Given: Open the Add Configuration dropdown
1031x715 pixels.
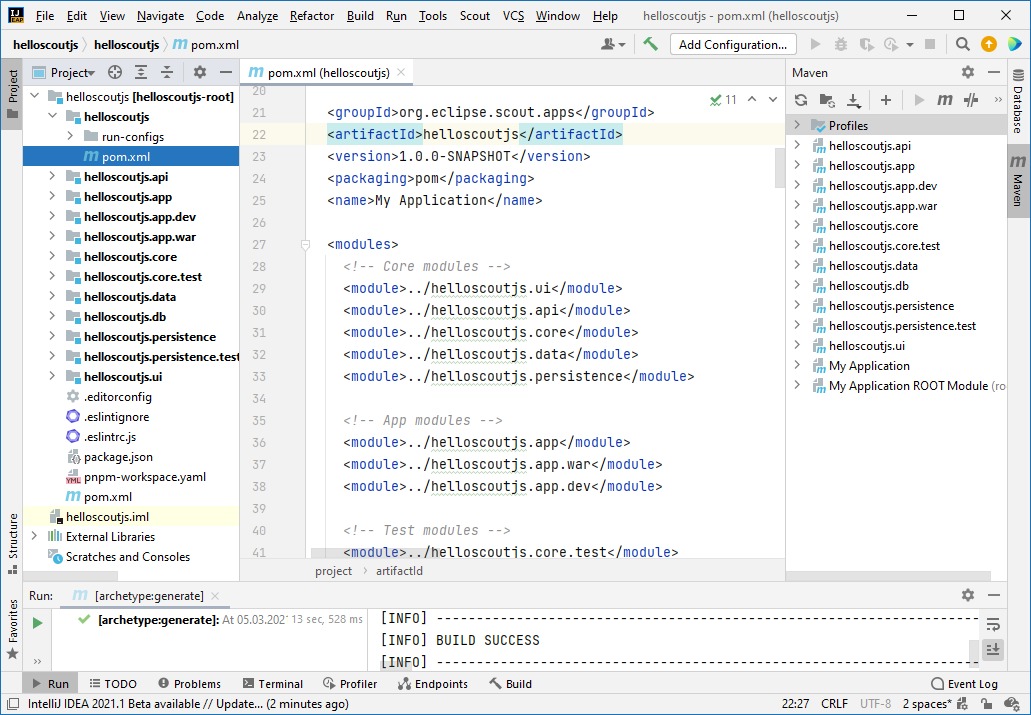Looking at the screenshot, I should (735, 44).
